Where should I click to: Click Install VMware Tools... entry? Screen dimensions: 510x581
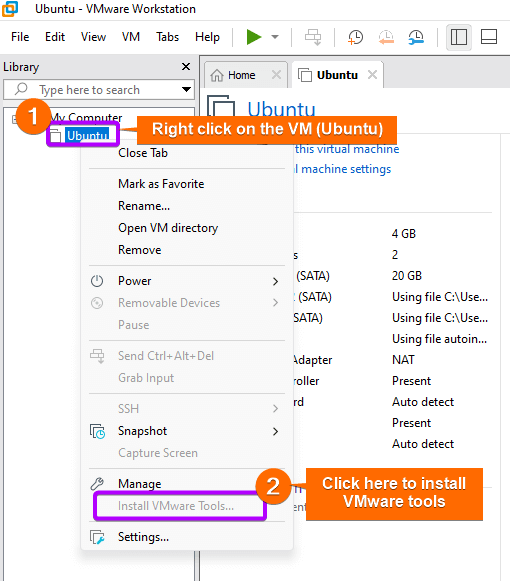(176, 506)
